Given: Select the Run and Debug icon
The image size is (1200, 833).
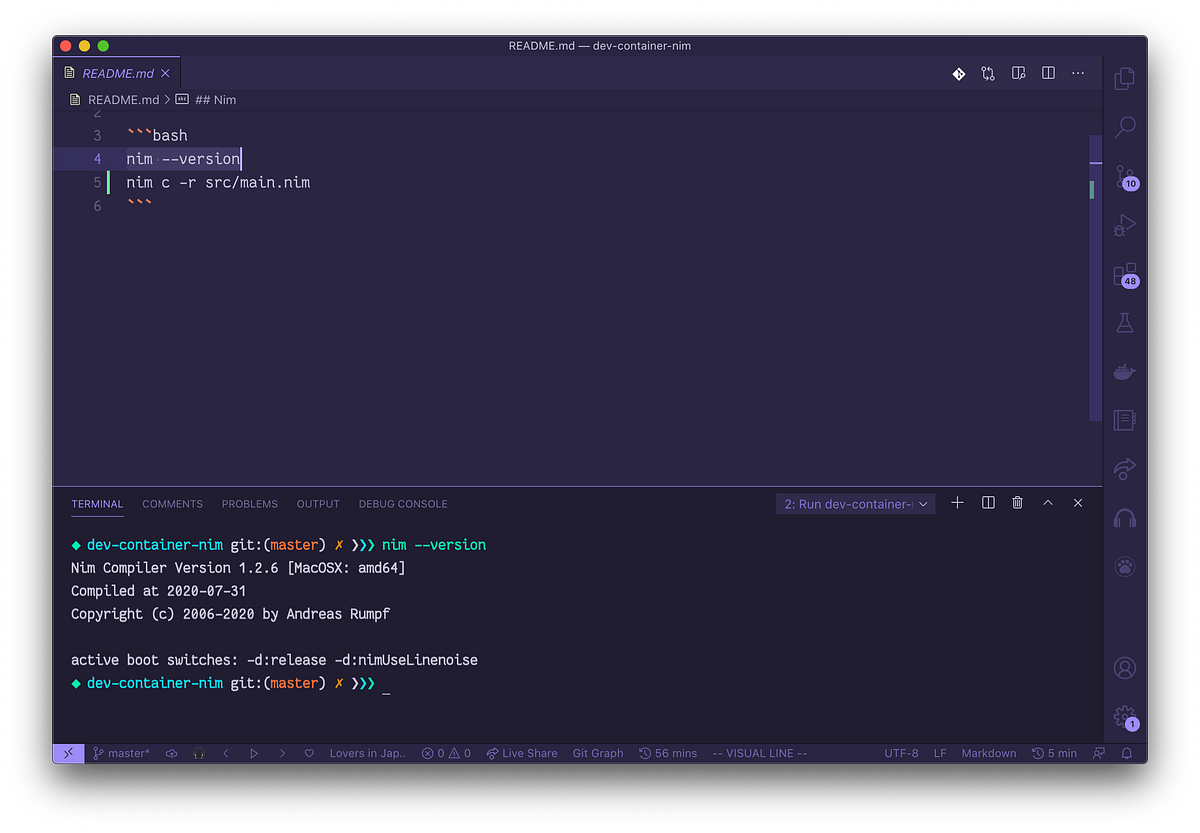Looking at the screenshot, I should click(1124, 225).
